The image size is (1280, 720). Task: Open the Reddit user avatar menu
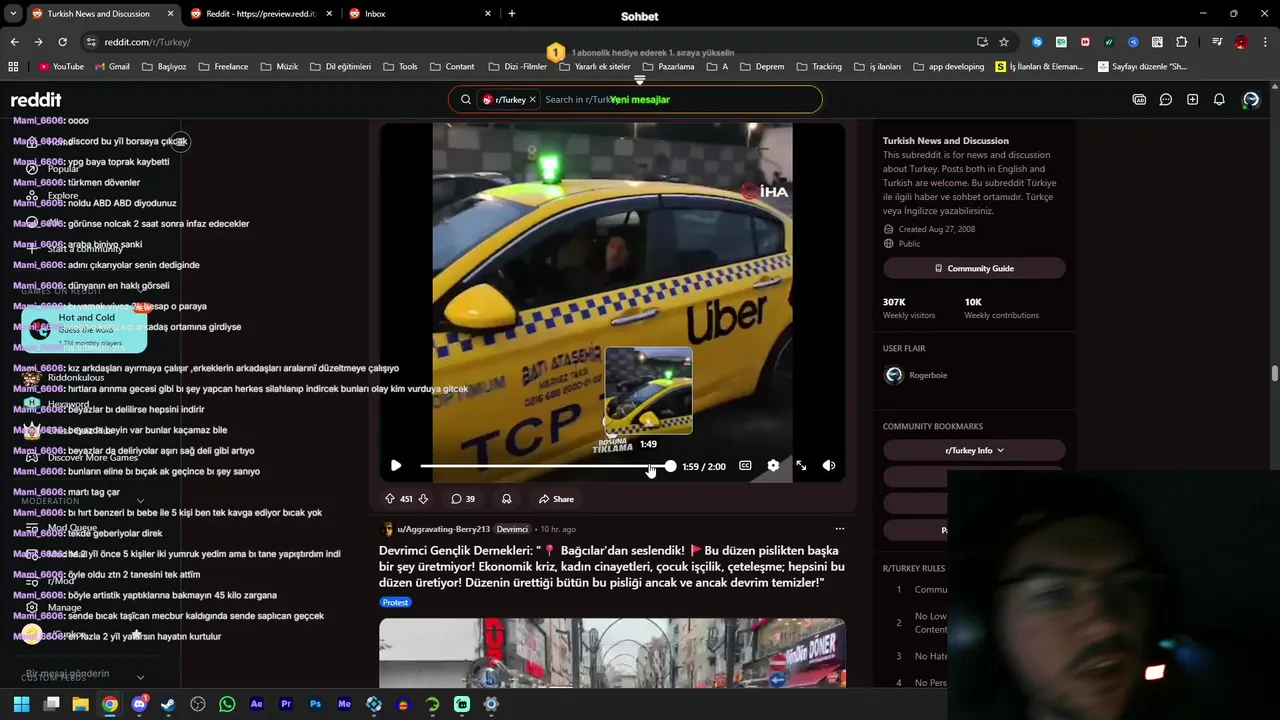[1251, 100]
